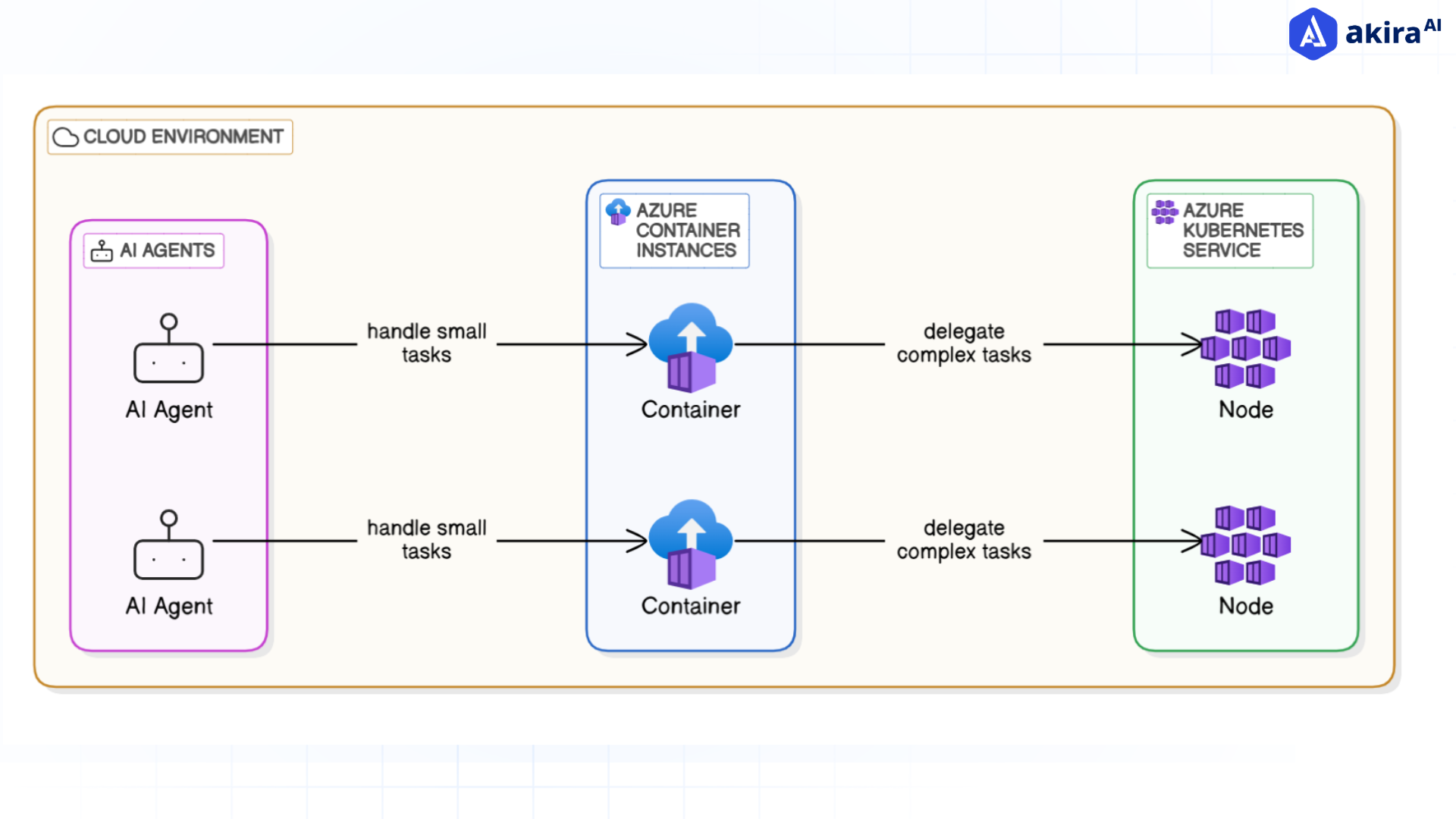Click the Azure Kubernetes Service hexagon icon
Viewport: 1456px width, 819px height.
[1164, 211]
